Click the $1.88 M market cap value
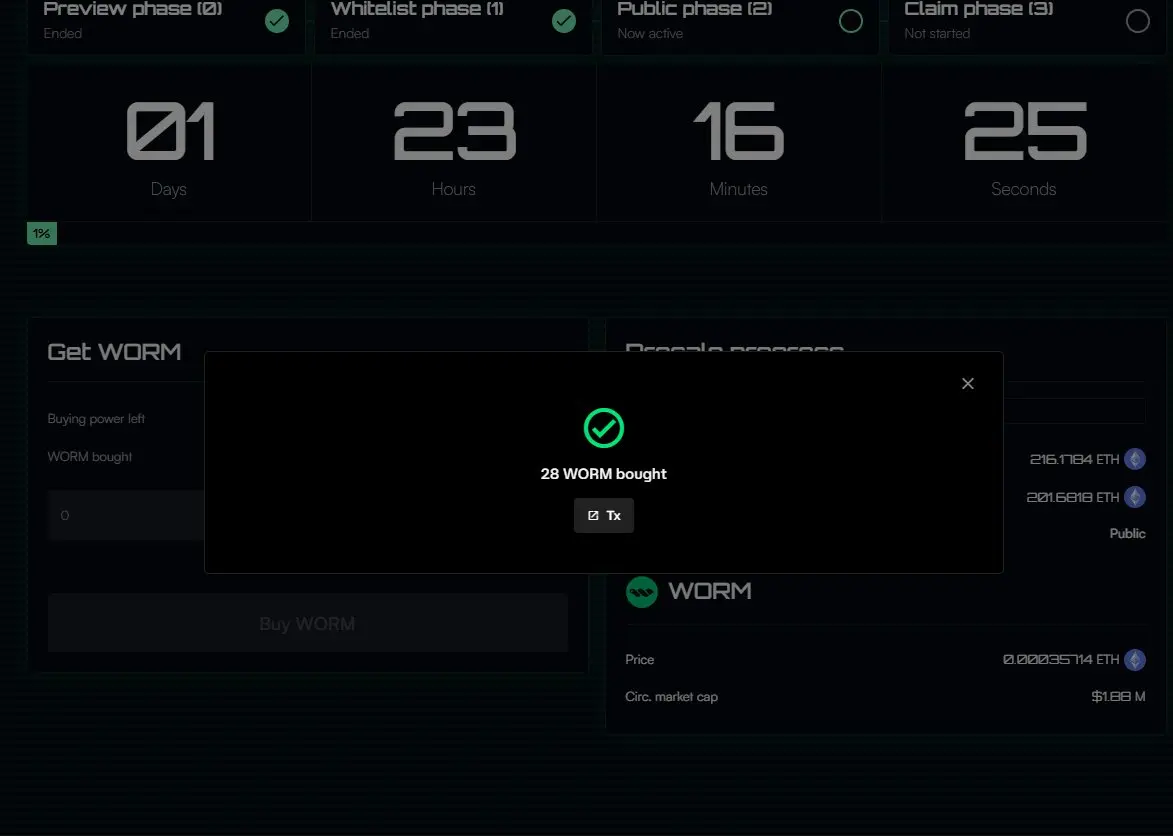 coord(1118,696)
